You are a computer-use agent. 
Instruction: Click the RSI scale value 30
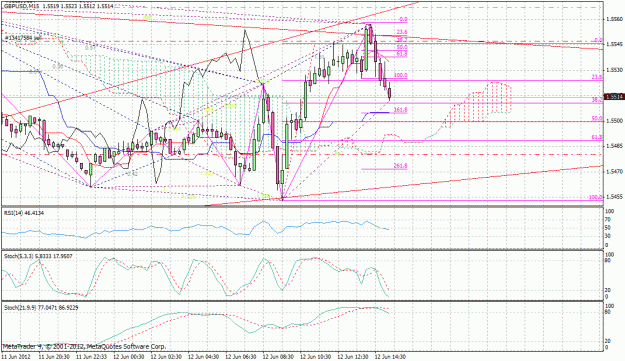(x=608, y=235)
